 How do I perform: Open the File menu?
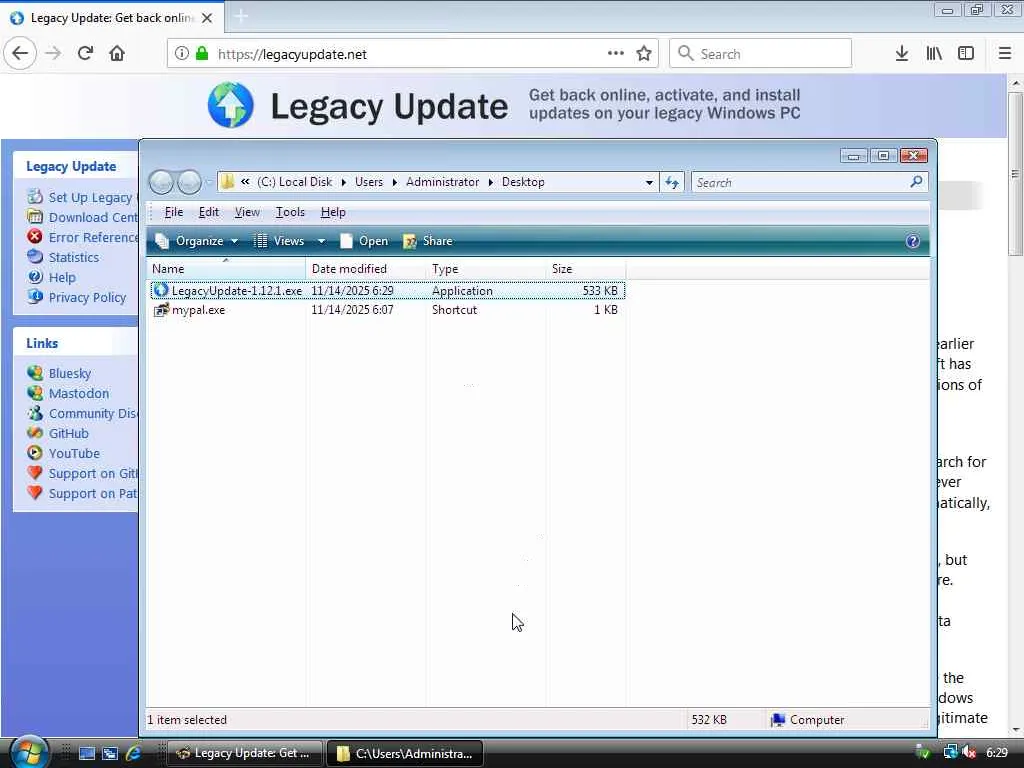click(x=174, y=212)
